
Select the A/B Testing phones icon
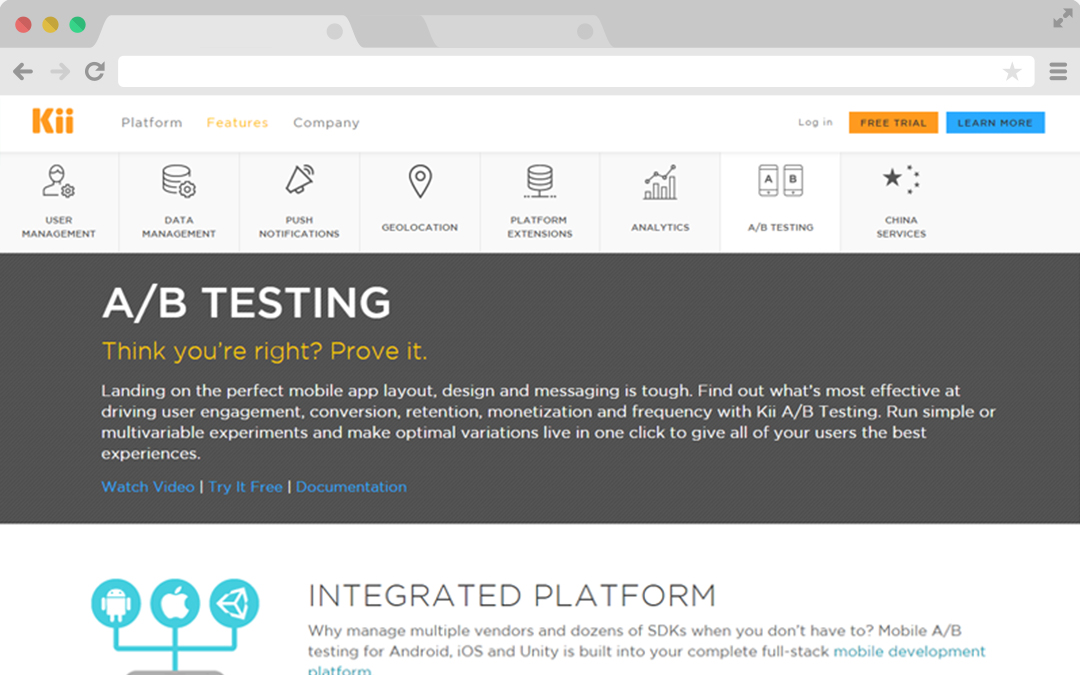click(780, 180)
